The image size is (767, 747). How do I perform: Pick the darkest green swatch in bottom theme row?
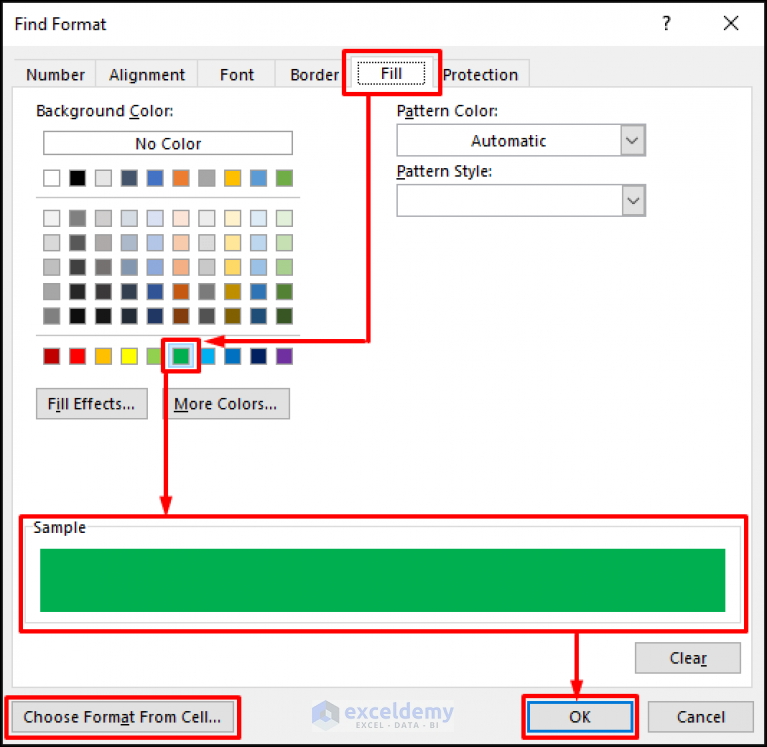coord(284,316)
